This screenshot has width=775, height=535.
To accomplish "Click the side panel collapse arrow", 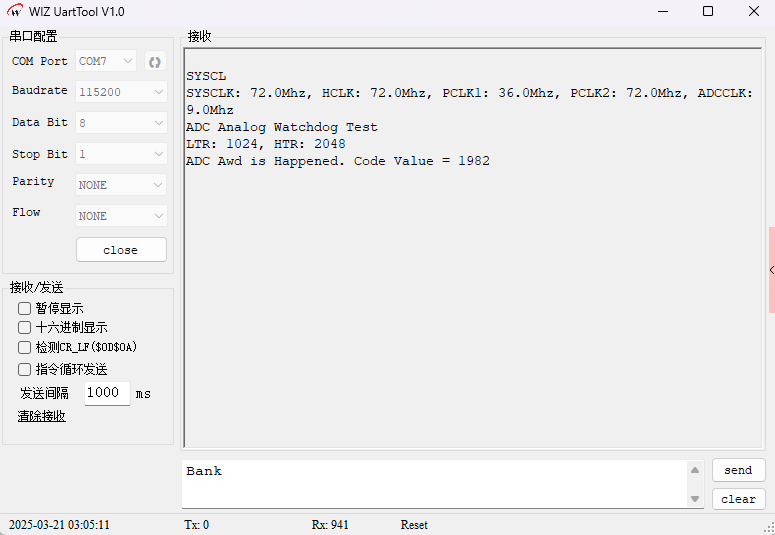I will click(x=771, y=270).
